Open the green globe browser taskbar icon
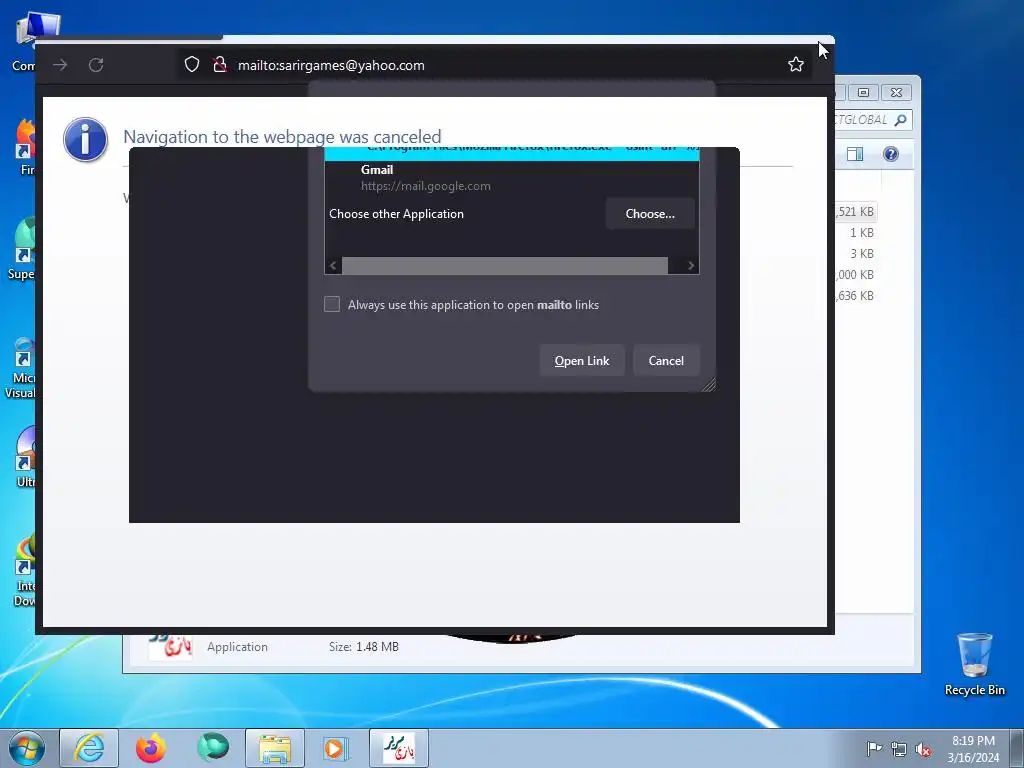The image size is (1024, 768). pyautogui.click(x=213, y=748)
